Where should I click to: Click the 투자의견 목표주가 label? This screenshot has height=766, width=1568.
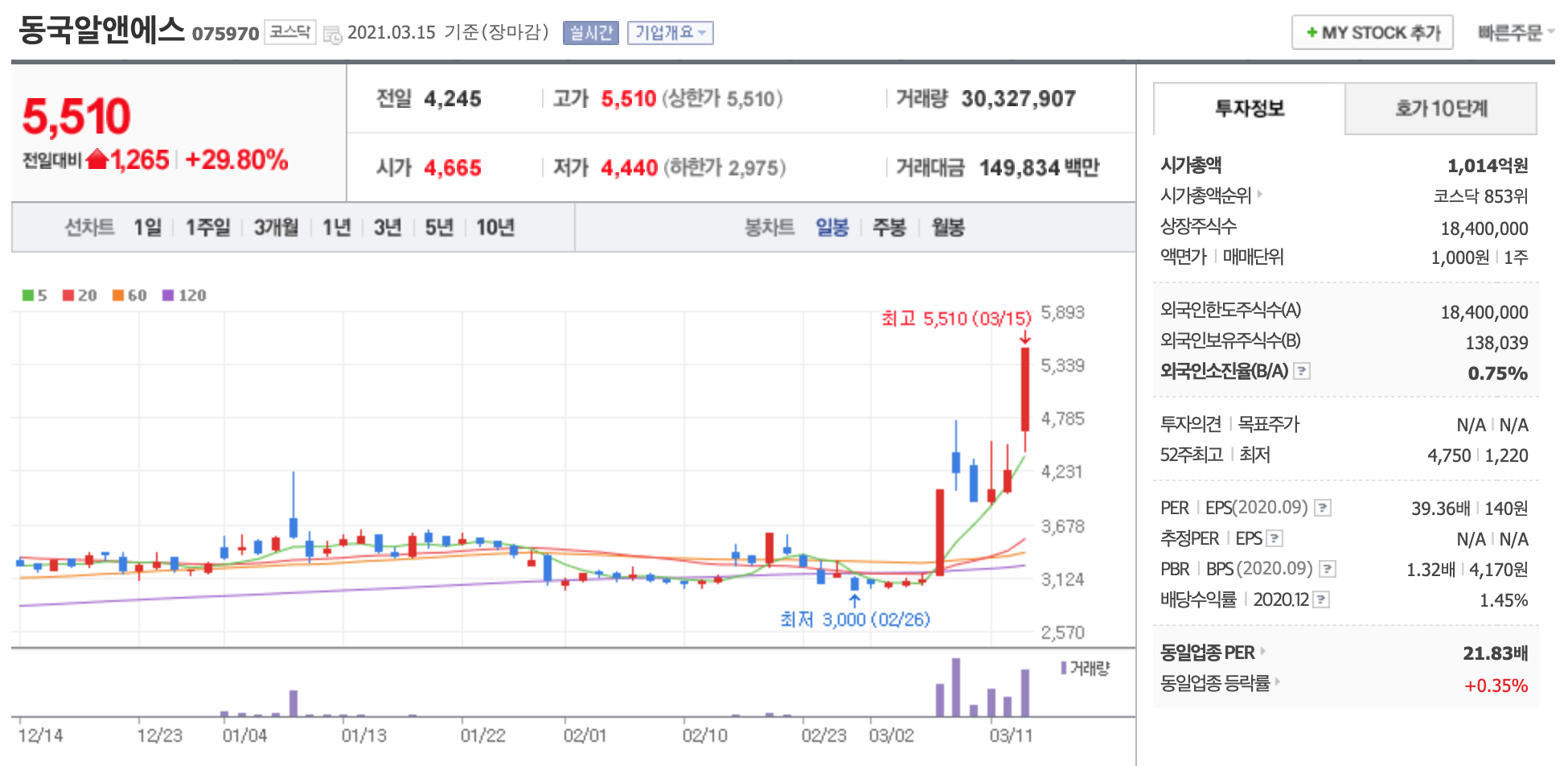coord(1229,424)
